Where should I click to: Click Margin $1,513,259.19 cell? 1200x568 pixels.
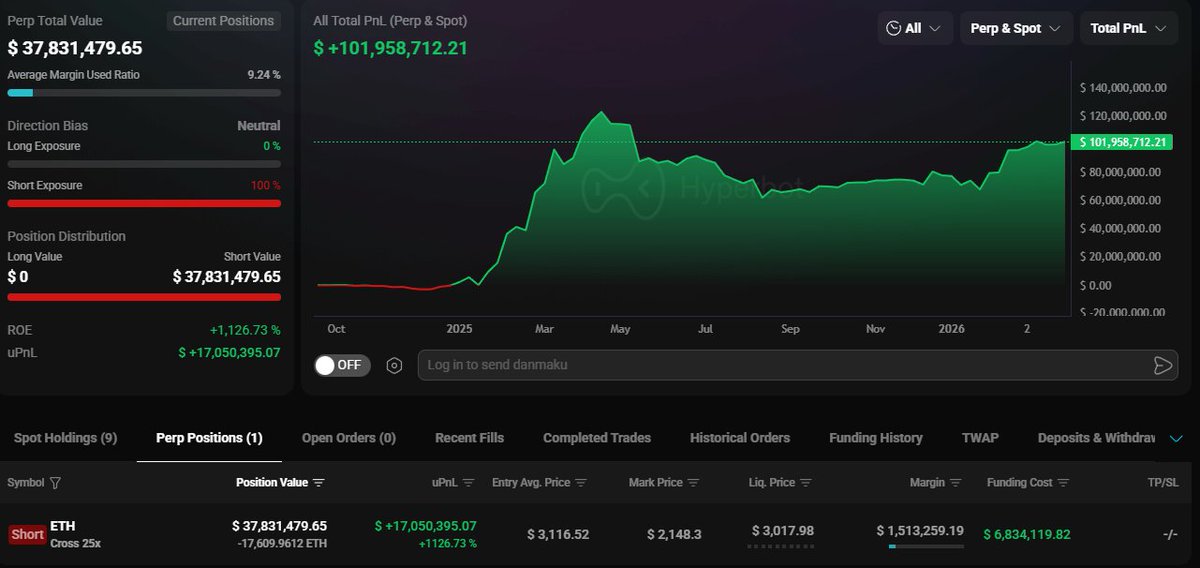pos(920,531)
